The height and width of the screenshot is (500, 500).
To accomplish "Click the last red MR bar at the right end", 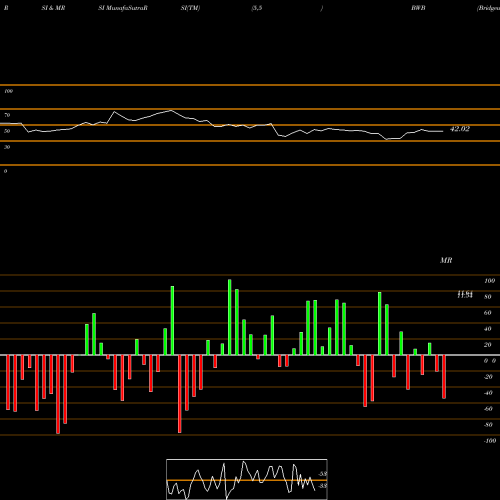I will (x=444, y=377).
